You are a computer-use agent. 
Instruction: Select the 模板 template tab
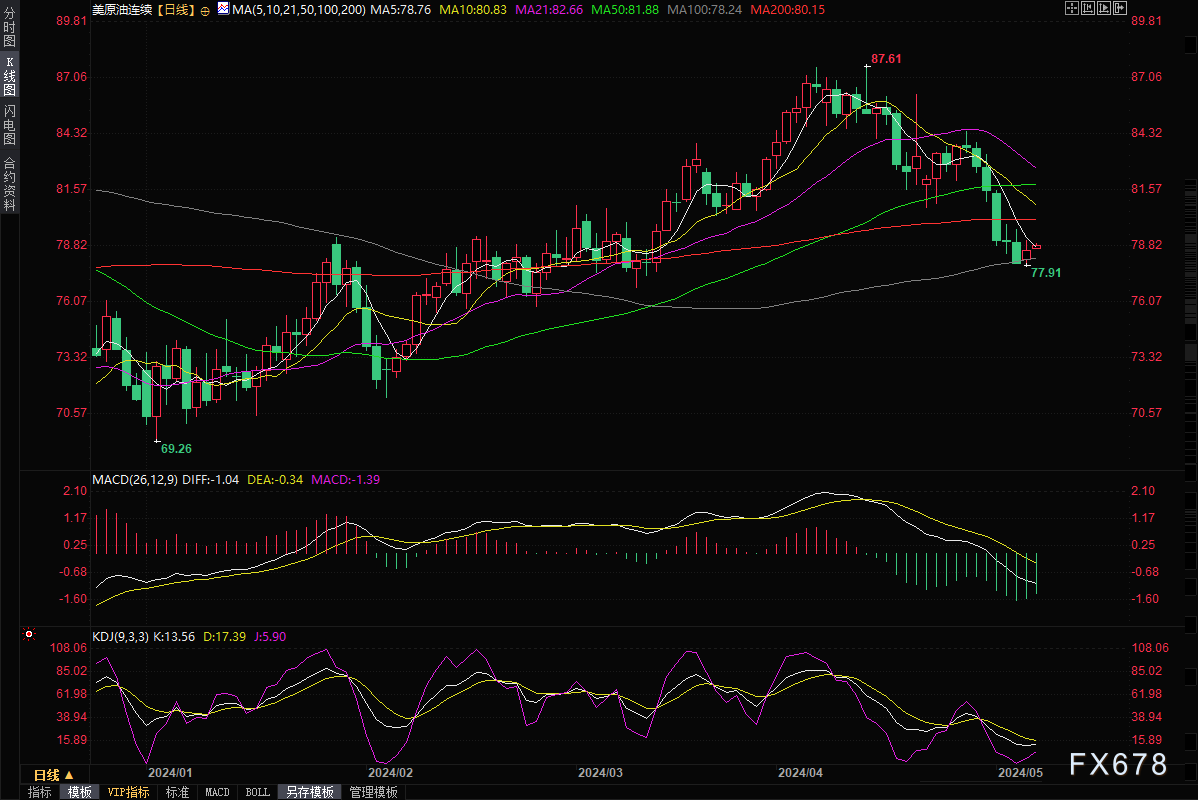pyautogui.click(x=79, y=792)
